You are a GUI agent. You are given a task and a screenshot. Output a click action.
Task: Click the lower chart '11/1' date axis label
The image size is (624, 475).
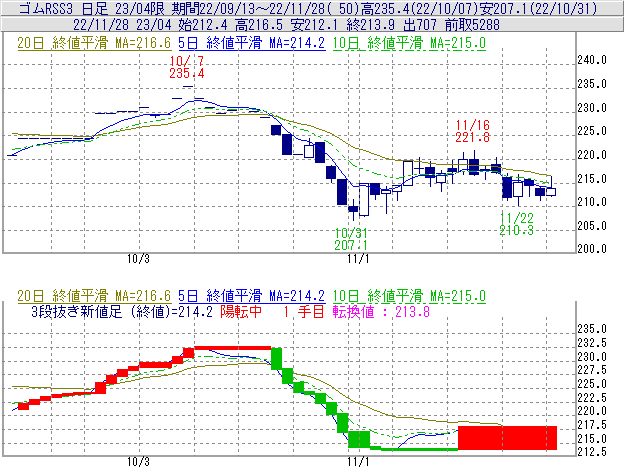click(358, 462)
